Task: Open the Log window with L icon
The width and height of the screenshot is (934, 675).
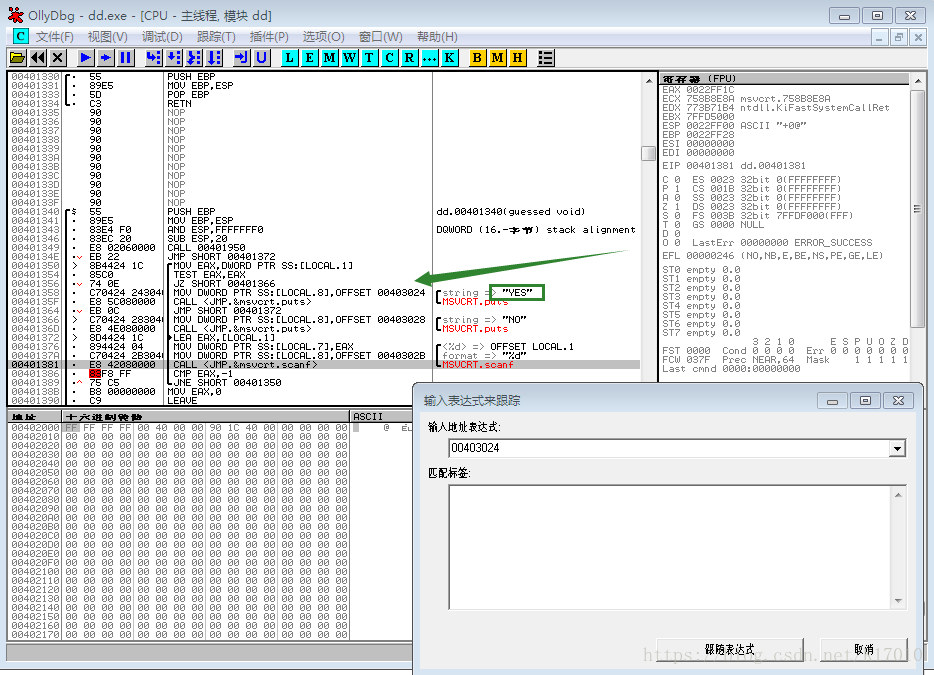Action: pos(289,58)
